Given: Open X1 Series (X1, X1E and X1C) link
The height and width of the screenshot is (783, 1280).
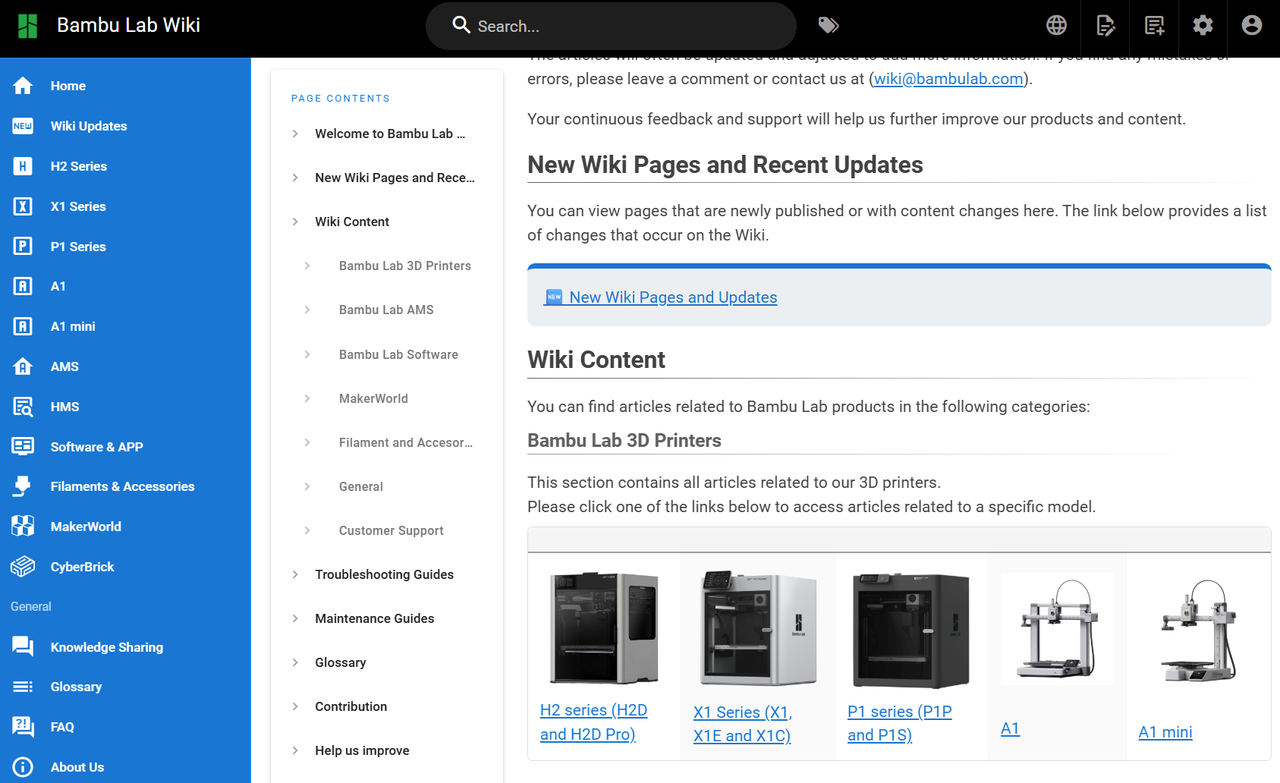Looking at the screenshot, I should pos(743,724).
